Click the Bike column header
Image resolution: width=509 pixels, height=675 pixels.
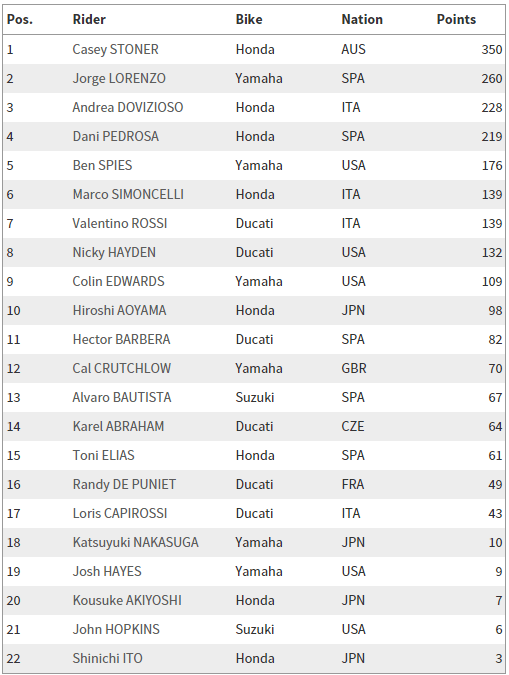(249, 19)
